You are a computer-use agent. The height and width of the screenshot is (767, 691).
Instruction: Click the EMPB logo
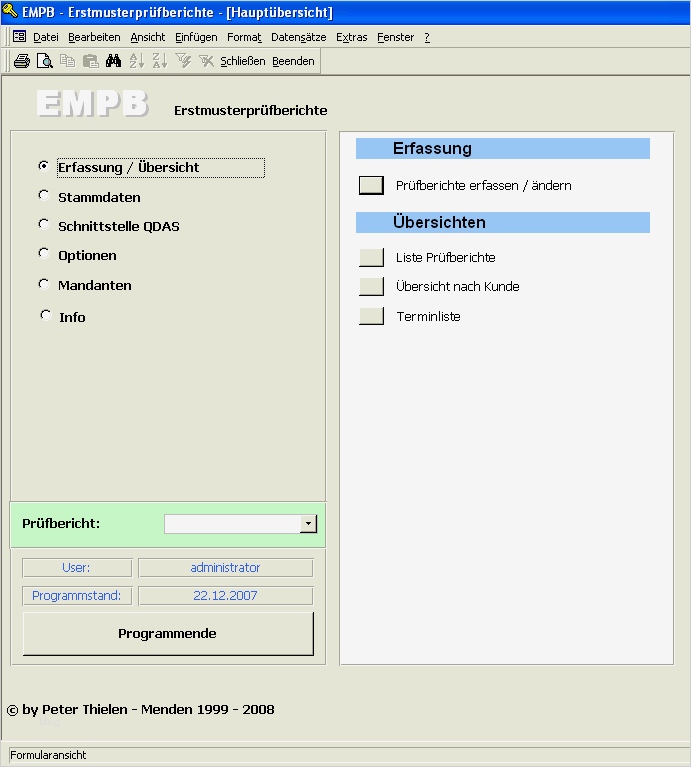click(x=92, y=103)
